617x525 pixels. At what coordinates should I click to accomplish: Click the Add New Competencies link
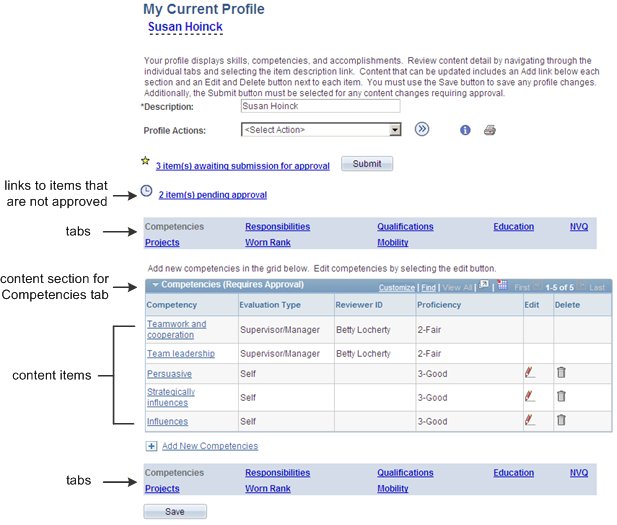[x=210, y=446]
